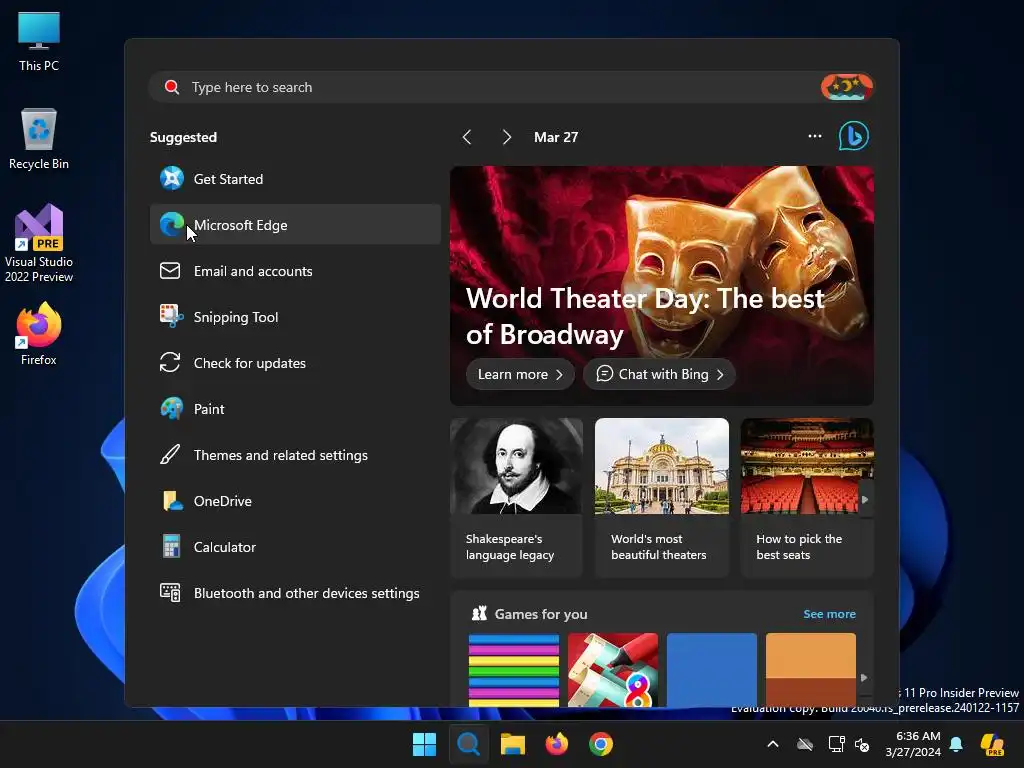The height and width of the screenshot is (768, 1024).
Task: Go to next day with right chevron
Action: (x=506, y=137)
